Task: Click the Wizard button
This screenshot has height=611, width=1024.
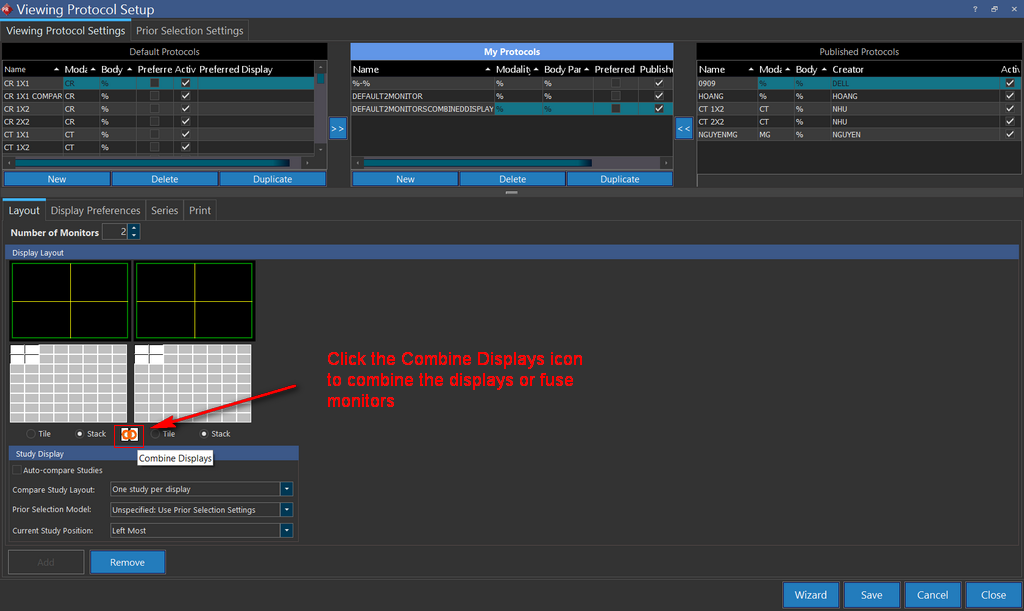Action: click(810, 595)
